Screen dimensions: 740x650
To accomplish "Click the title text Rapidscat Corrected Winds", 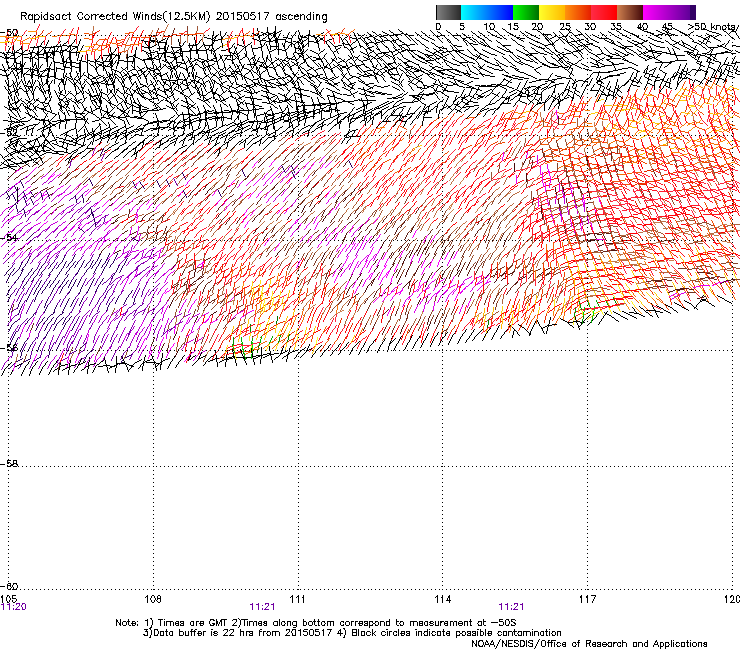I will (x=92, y=17).
